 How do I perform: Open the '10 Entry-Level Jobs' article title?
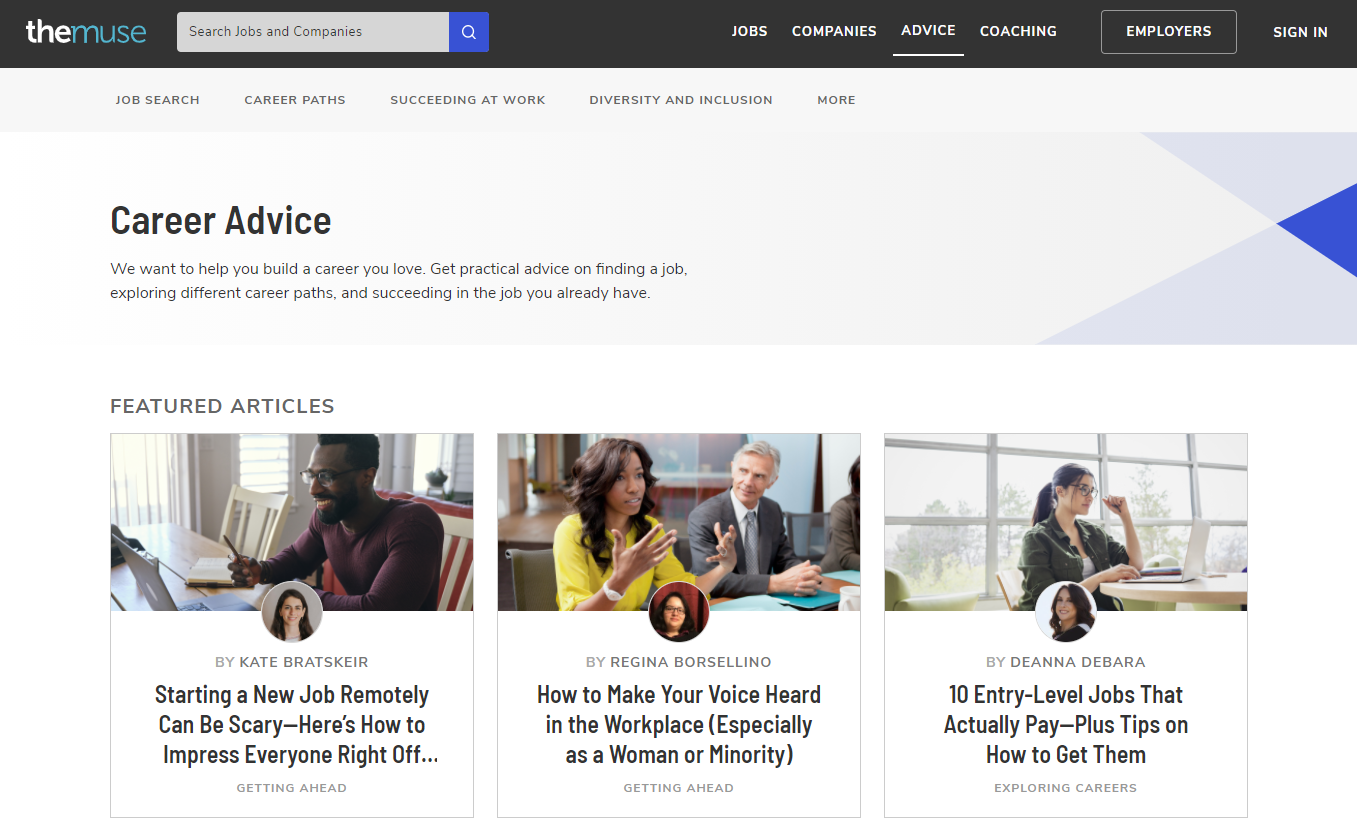[x=1066, y=724]
